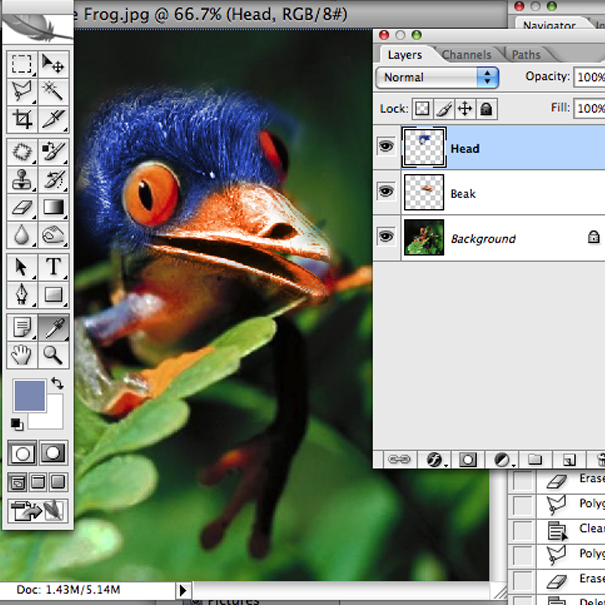
Task: Select the Beak layer thumbnail
Action: click(x=422, y=193)
